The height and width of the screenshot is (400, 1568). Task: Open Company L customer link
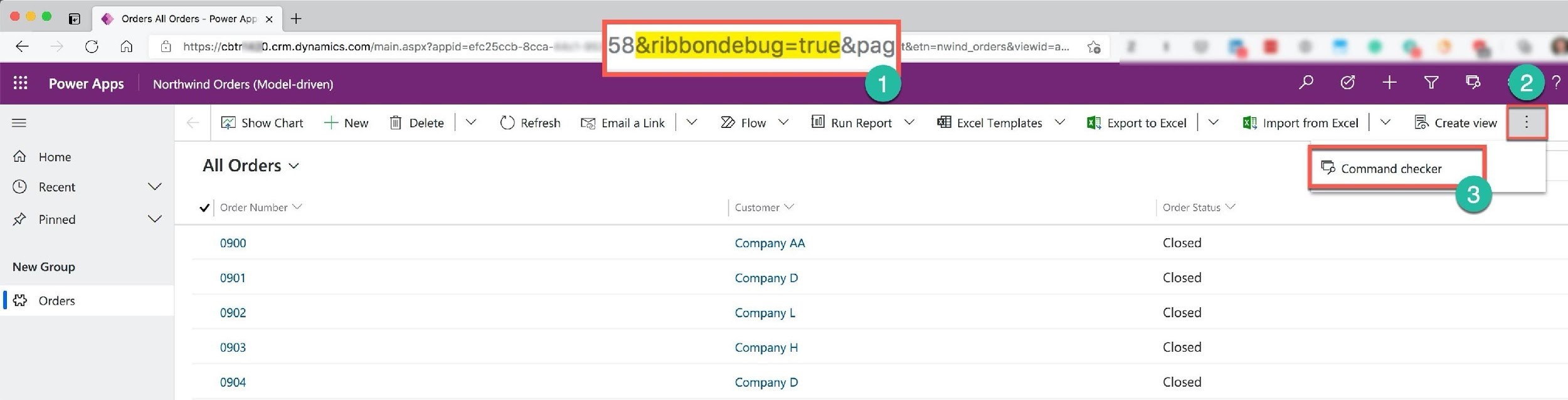point(765,312)
